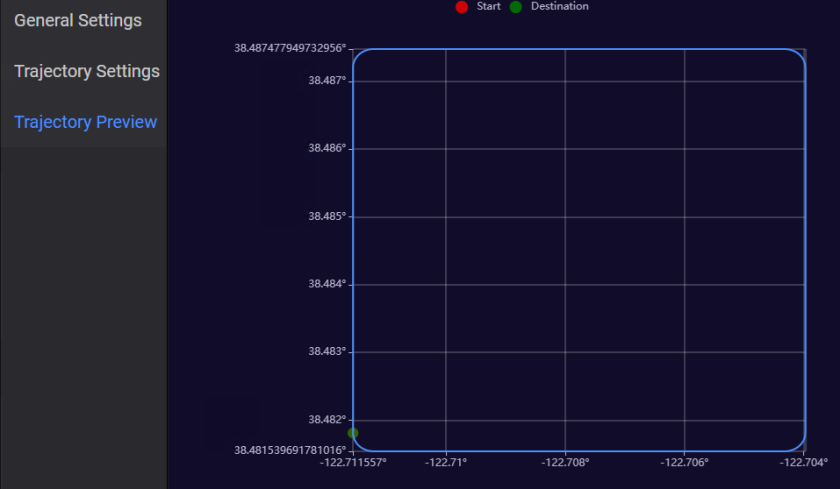Select the 38.485° latitude axis label

327,216
